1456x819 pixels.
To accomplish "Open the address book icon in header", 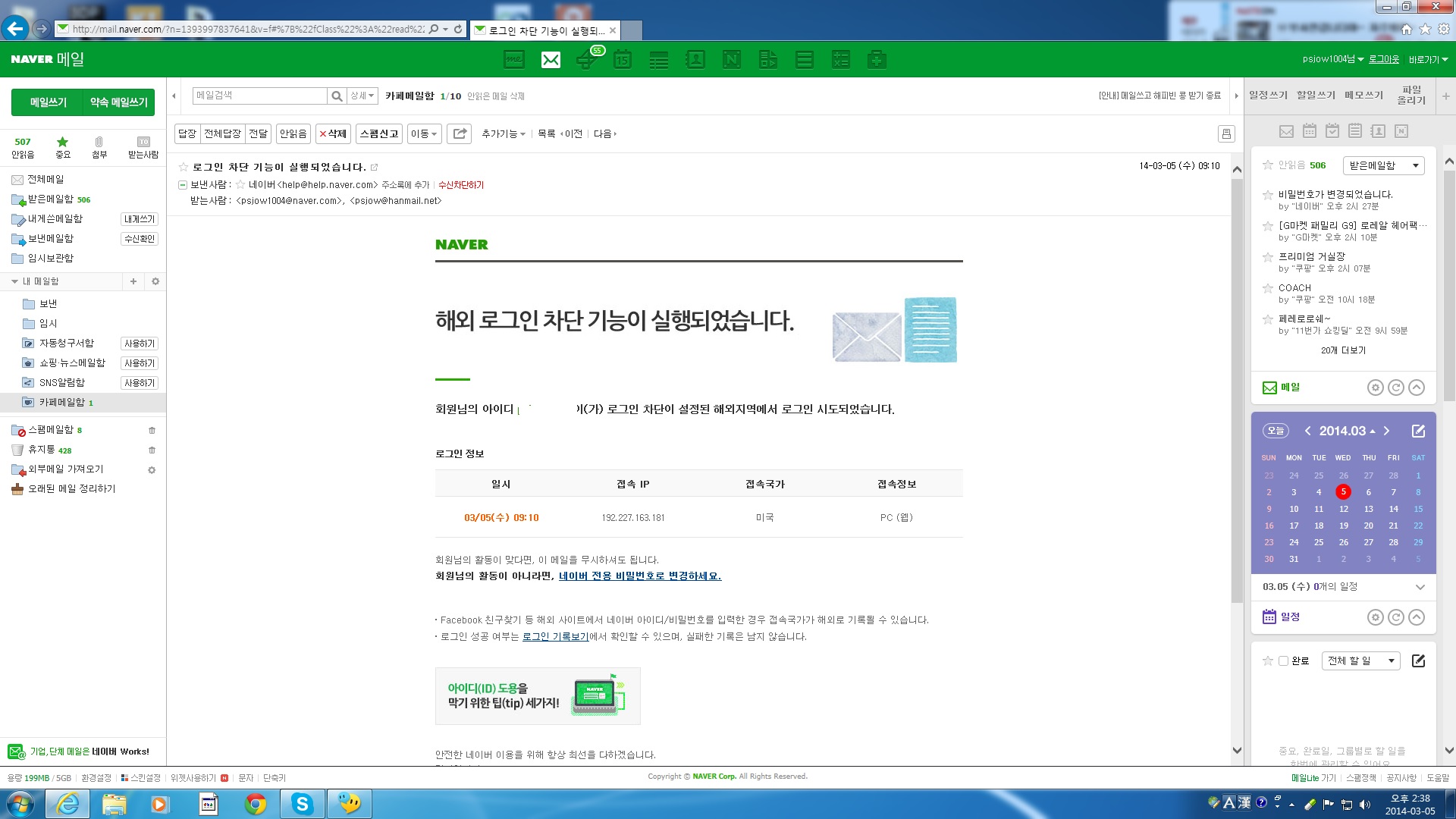I will (x=695, y=59).
